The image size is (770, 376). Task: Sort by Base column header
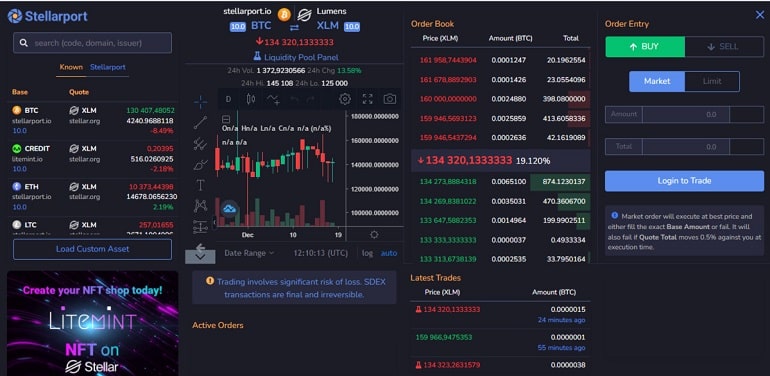[x=20, y=92]
